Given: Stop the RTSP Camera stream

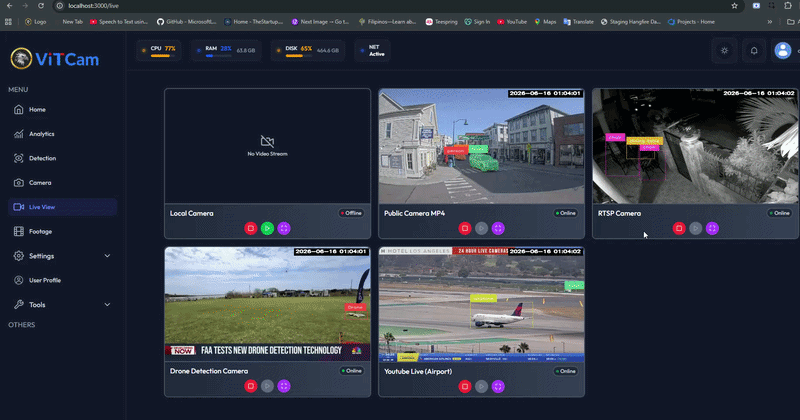Looking at the screenshot, I should coord(679,228).
